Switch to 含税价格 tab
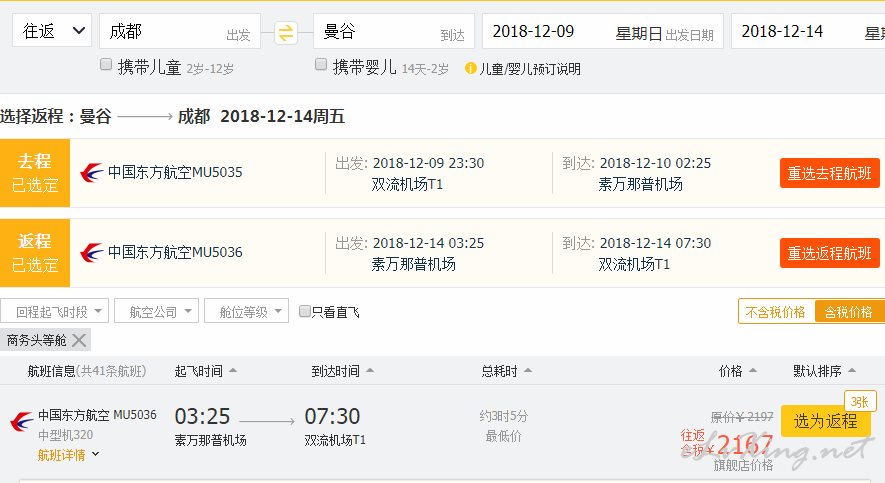The height and width of the screenshot is (483, 885). tap(849, 312)
